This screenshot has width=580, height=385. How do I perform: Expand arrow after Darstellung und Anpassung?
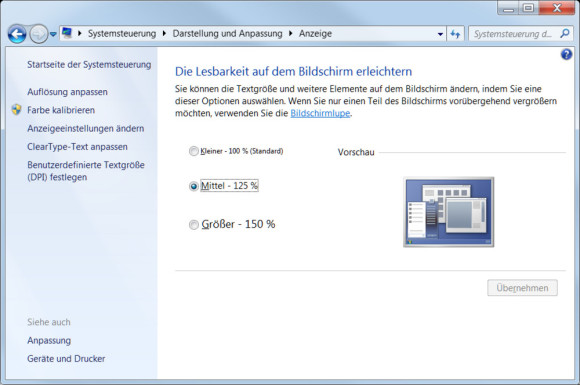tap(291, 34)
